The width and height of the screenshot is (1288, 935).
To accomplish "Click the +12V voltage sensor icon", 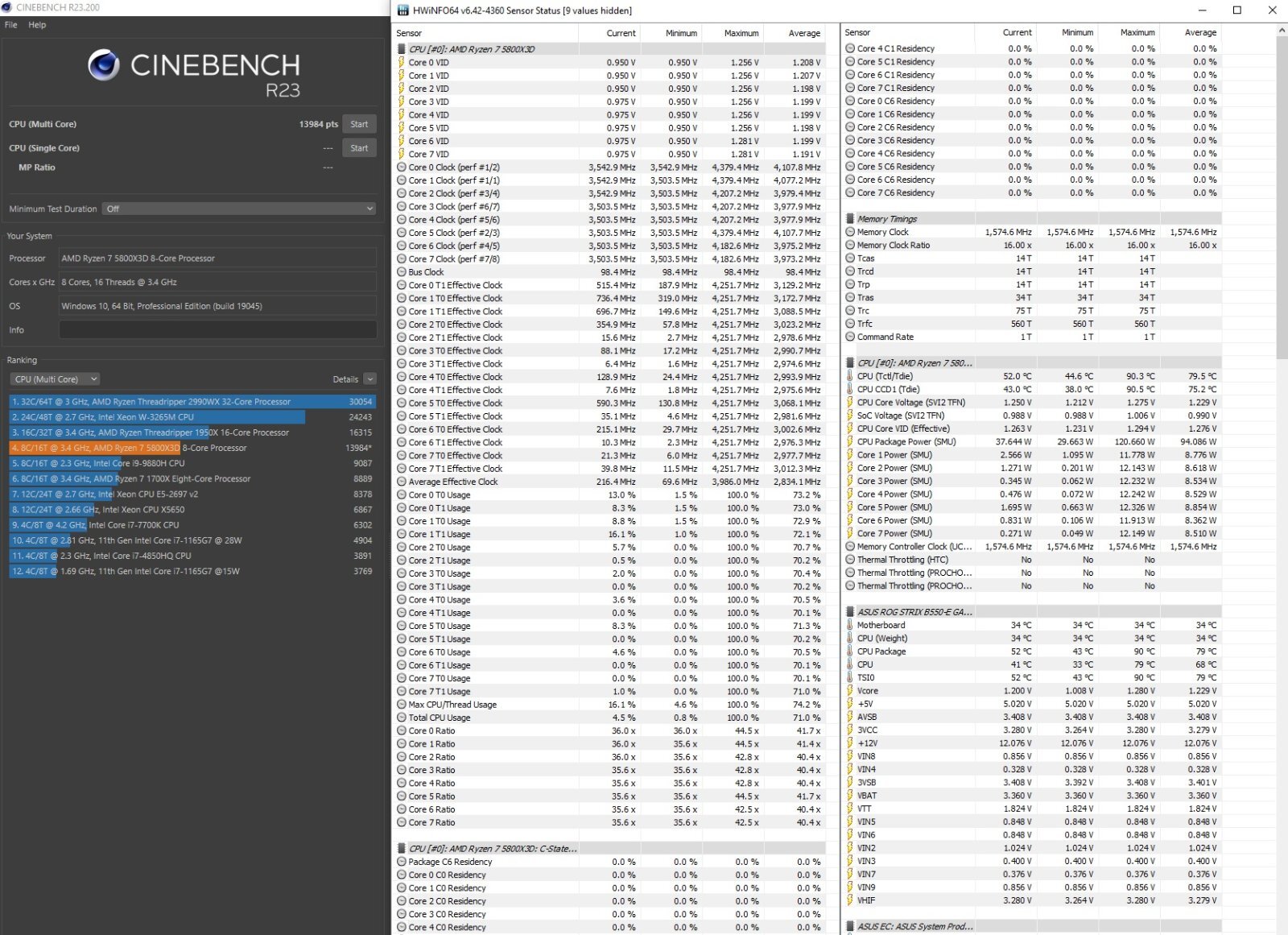I will click(x=850, y=743).
